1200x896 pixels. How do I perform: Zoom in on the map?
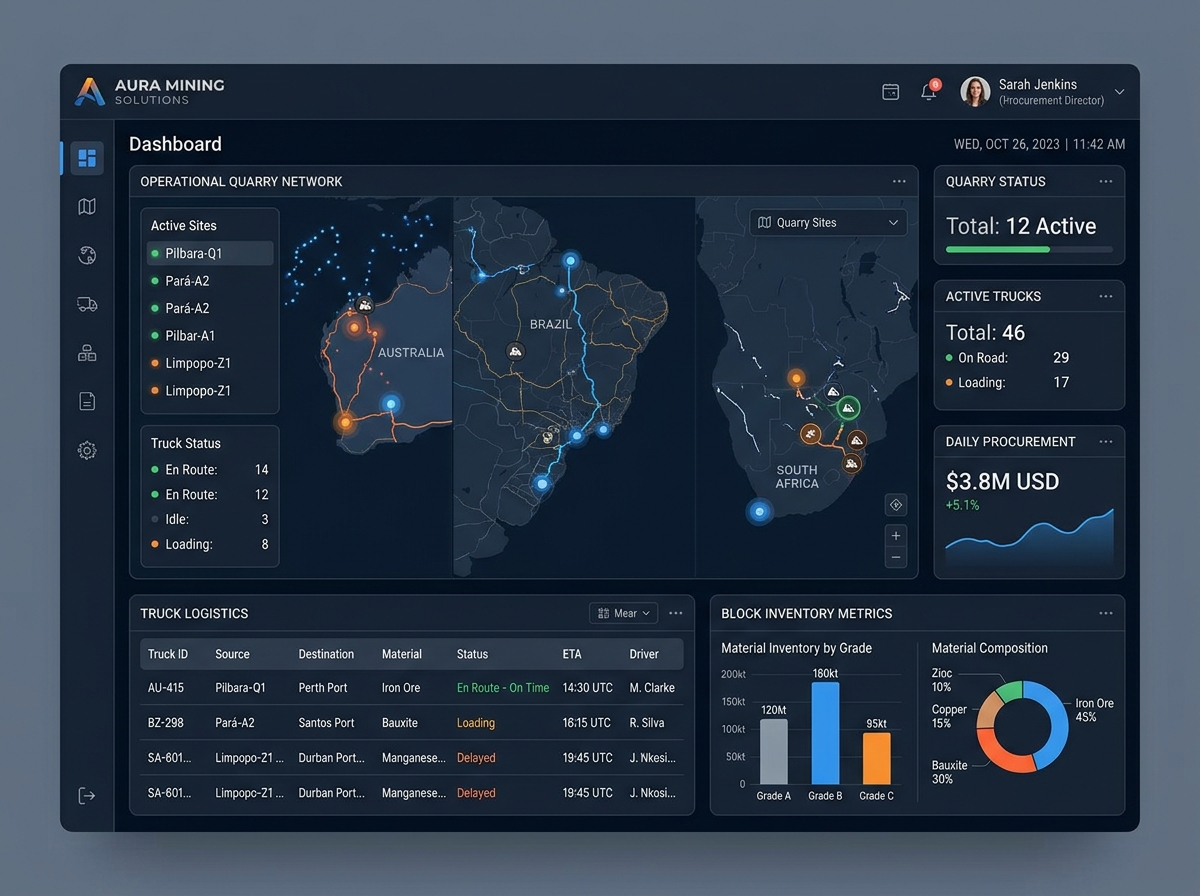(x=896, y=536)
